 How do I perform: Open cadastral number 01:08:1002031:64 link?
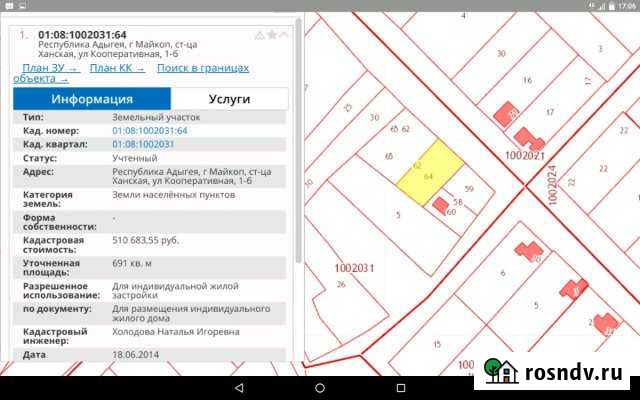coord(150,131)
